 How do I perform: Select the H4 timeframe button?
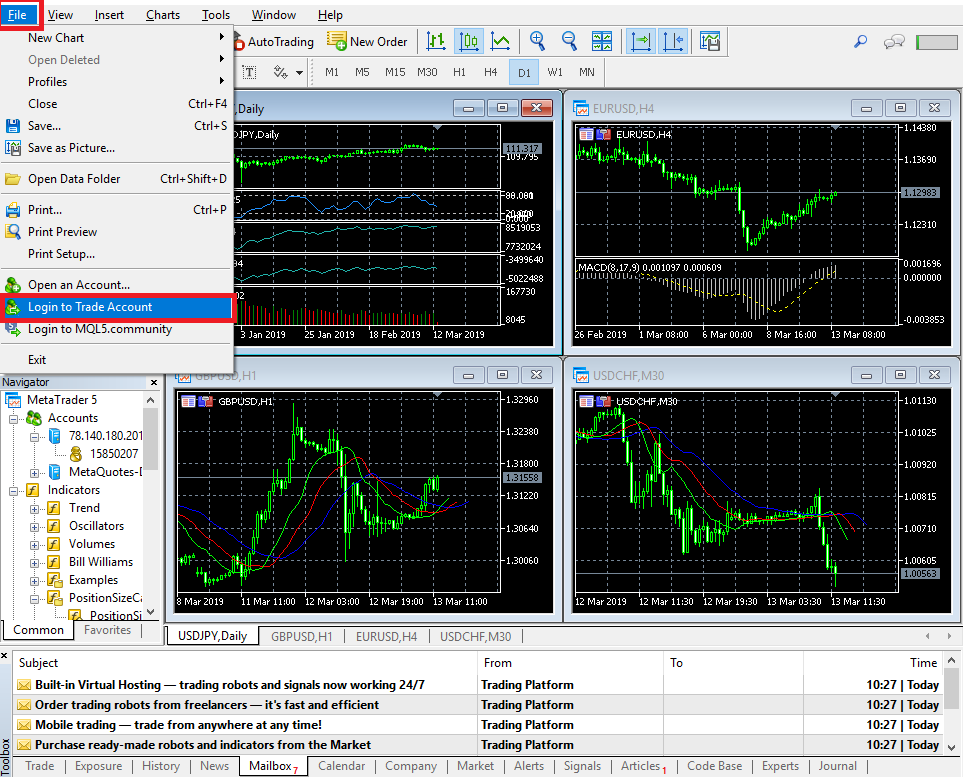click(x=490, y=72)
